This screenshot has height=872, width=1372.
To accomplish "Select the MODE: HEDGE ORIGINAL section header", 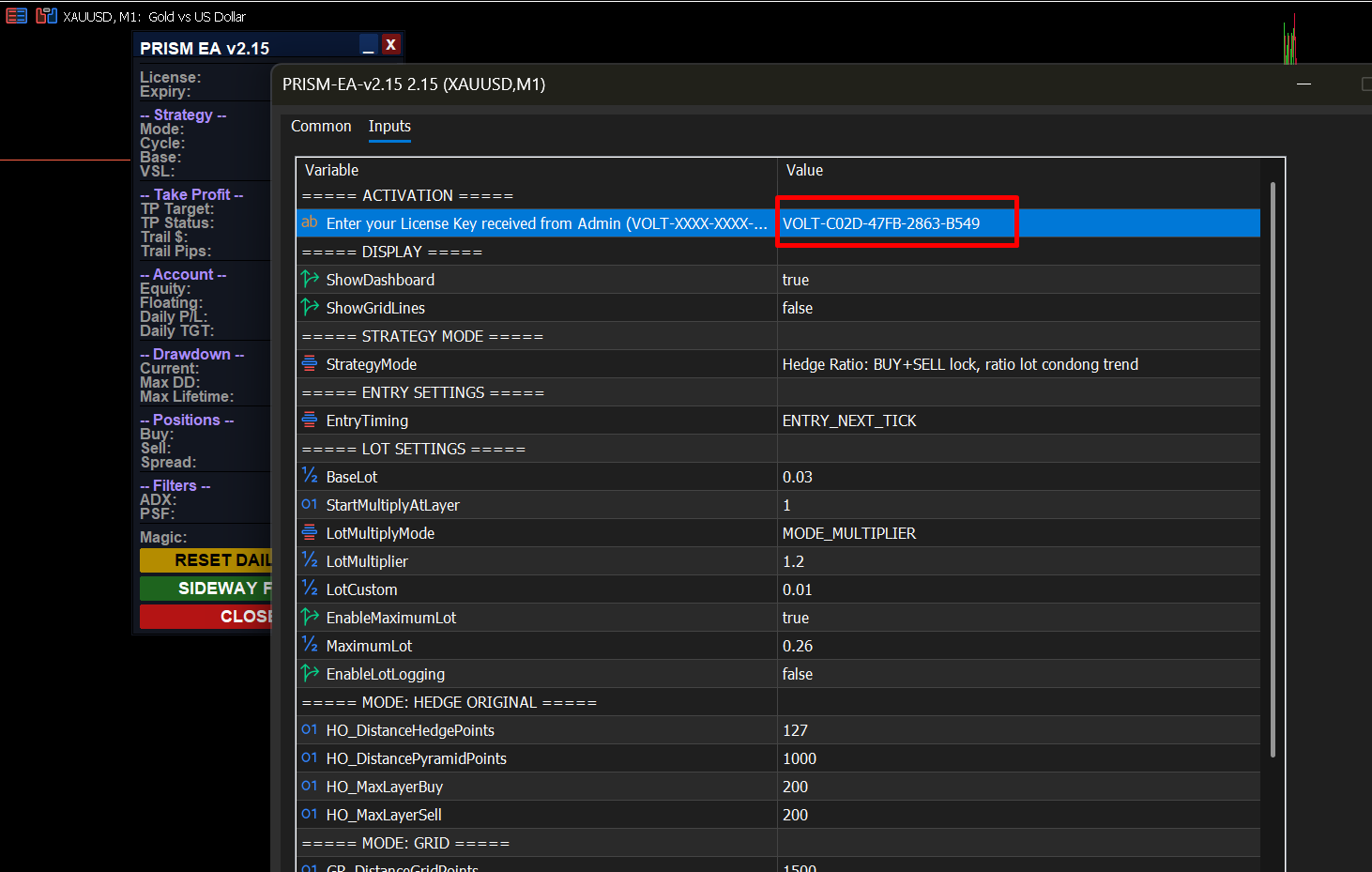I will coord(778,702).
